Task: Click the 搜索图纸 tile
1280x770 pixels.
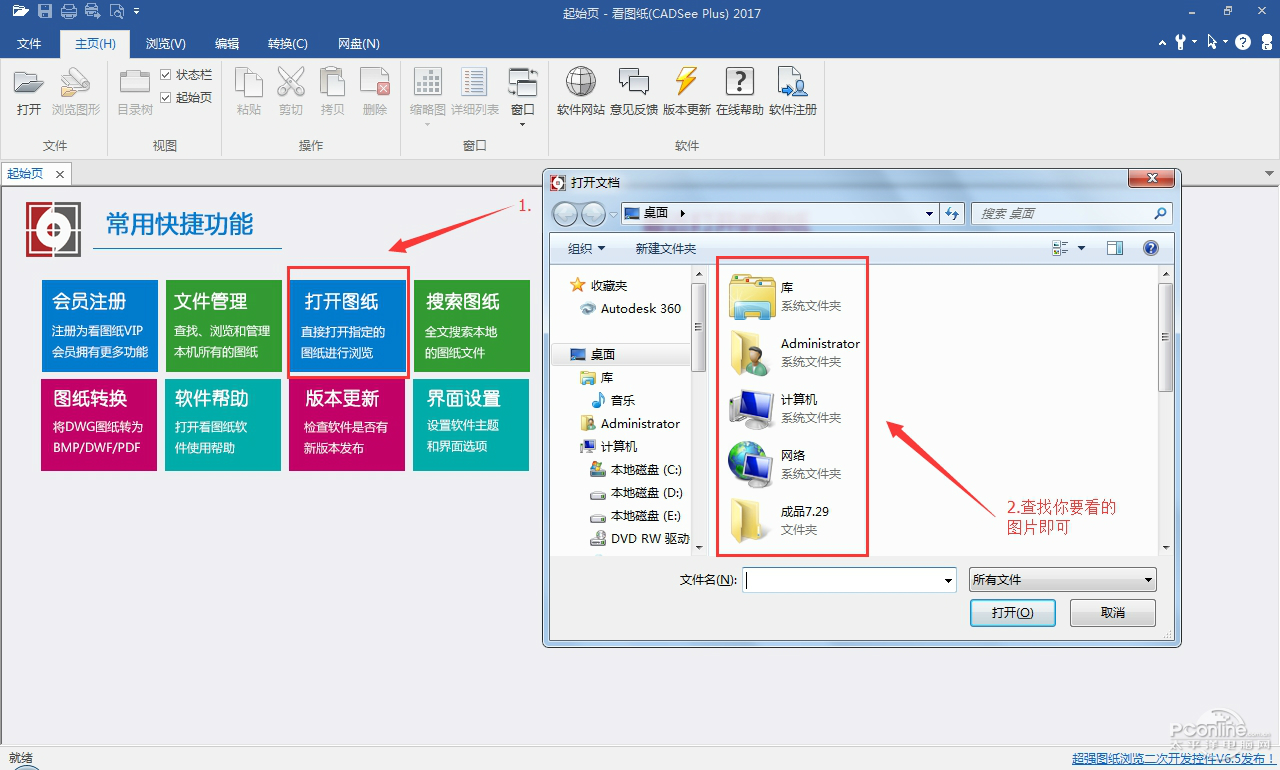Action: 471,326
